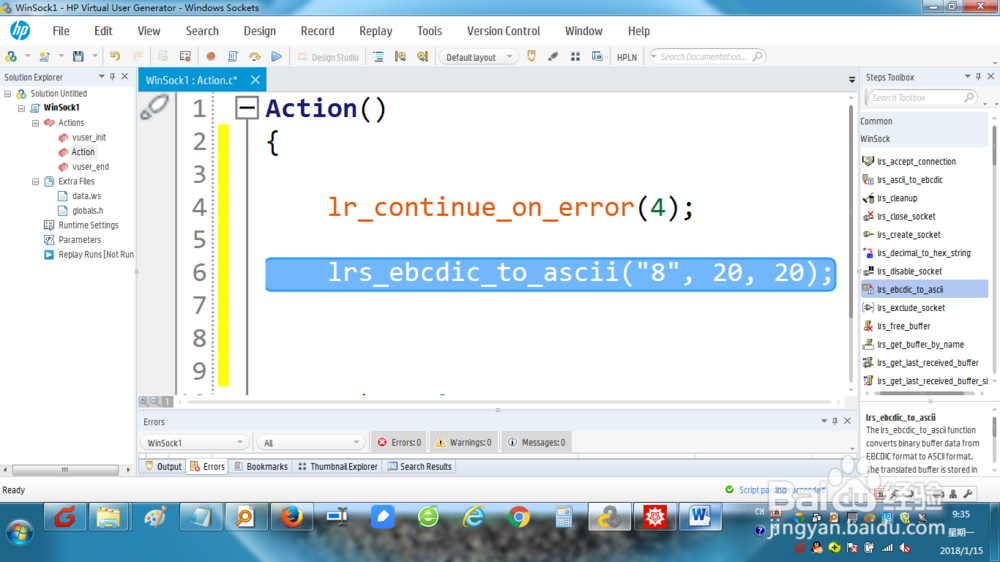Collapse the Actions tree node
The width and height of the screenshot is (1000, 562).
pos(36,123)
